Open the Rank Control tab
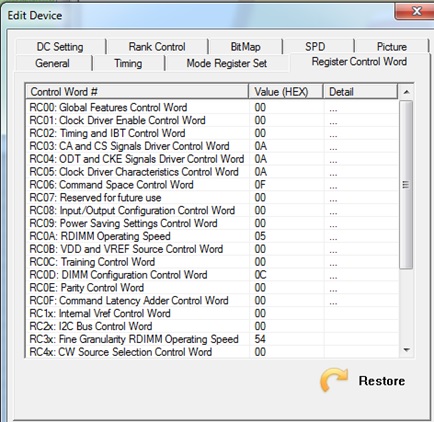 pyautogui.click(x=157, y=47)
